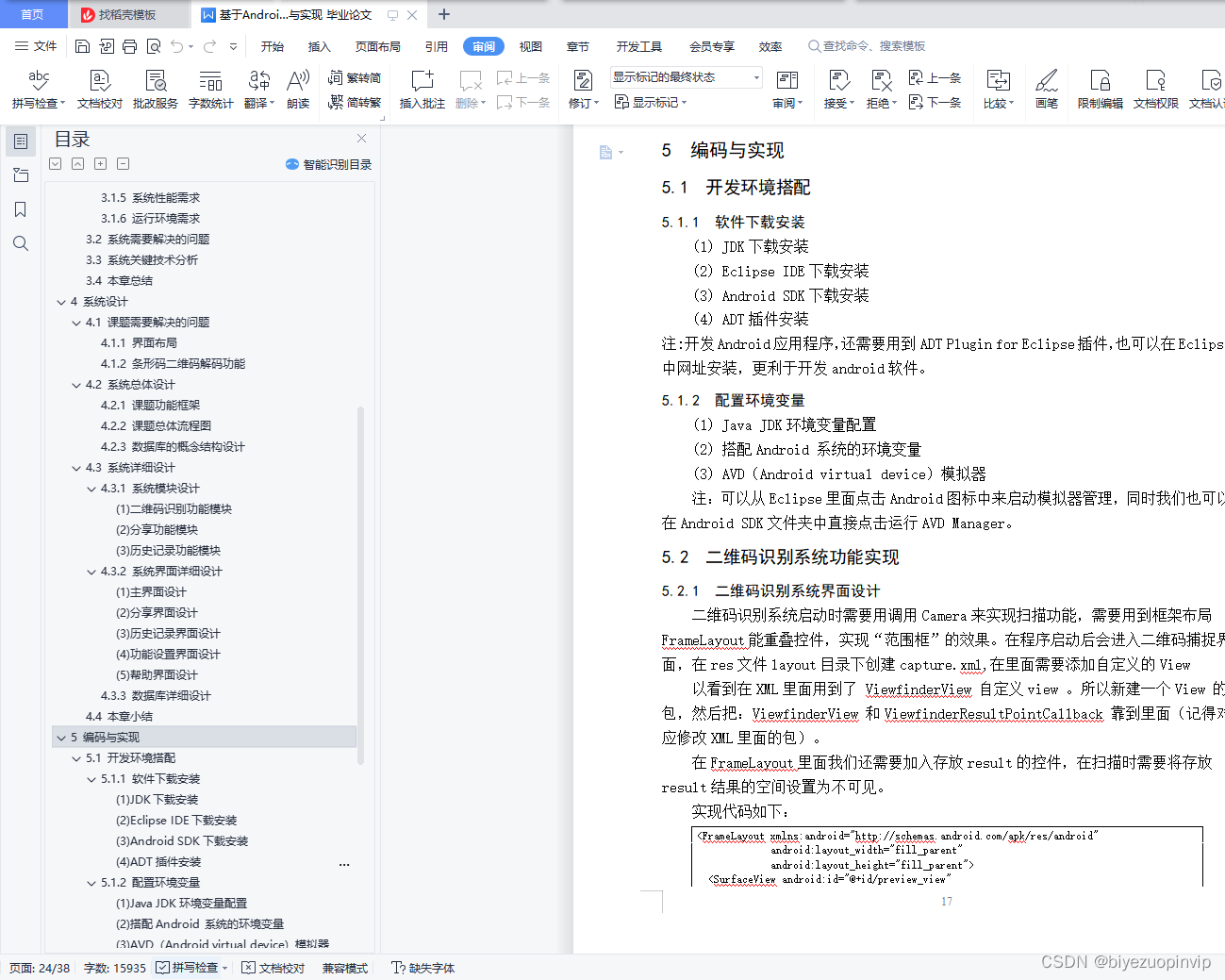Start 朗读 read aloud
Screen dimensions: 1225x980
click(298, 90)
